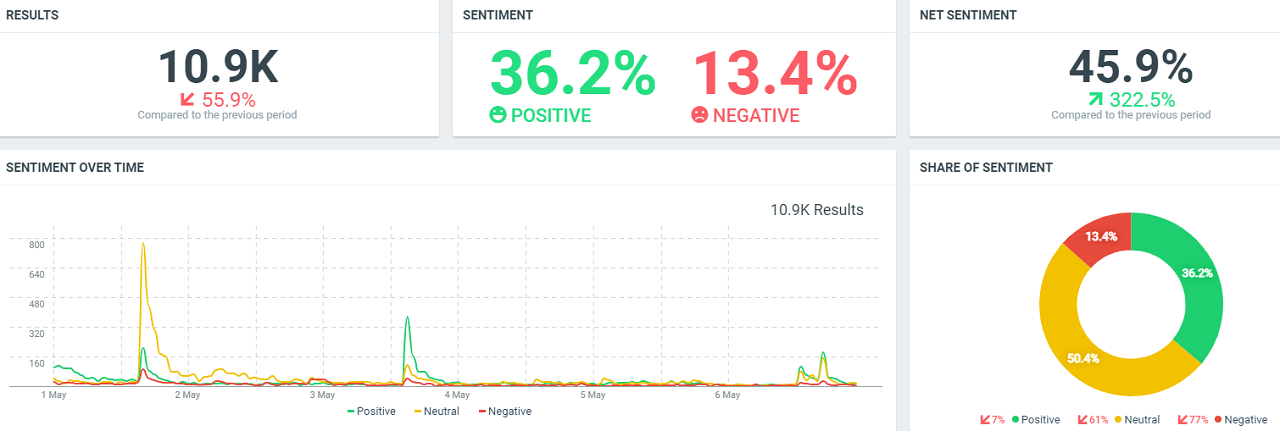
Task: Click the down-arrow icon next to 77%
Action: [1183, 420]
